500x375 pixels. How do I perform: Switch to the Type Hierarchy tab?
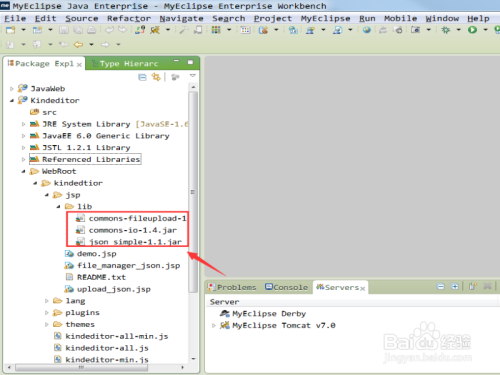pos(125,63)
